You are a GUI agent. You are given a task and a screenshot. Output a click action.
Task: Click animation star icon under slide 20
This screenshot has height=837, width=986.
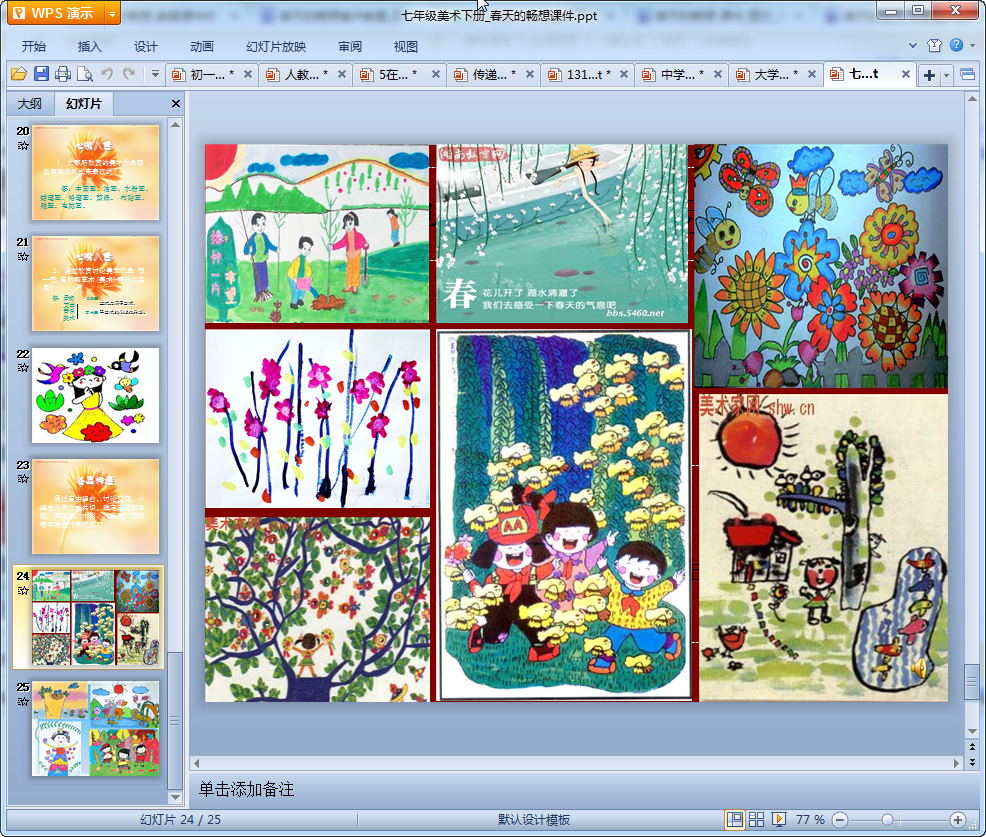[x=23, y=146]
